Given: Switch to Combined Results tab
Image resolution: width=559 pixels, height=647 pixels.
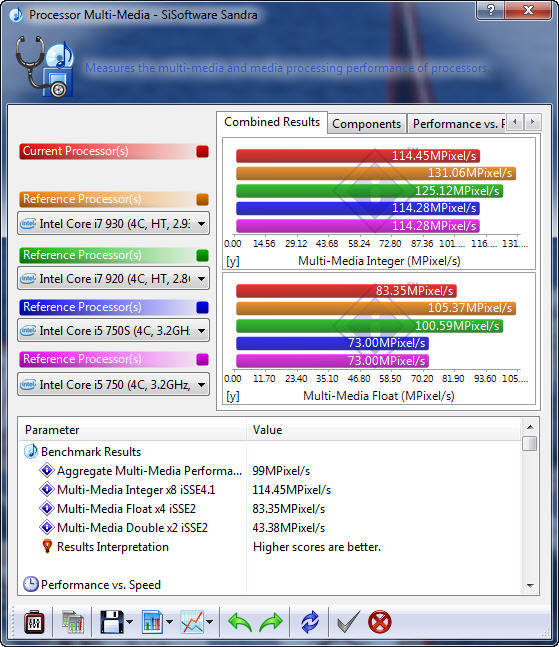Looking at the screenshot, I should pos(272,122).
